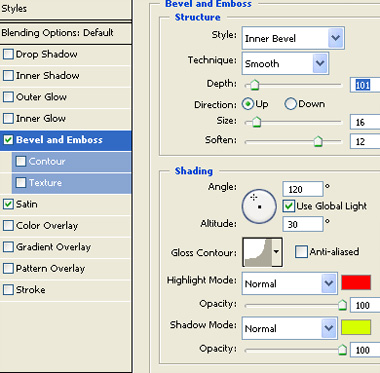380x373 pixels.
Task: Click the Shadow Opacity slider handle
Action: 342,349
